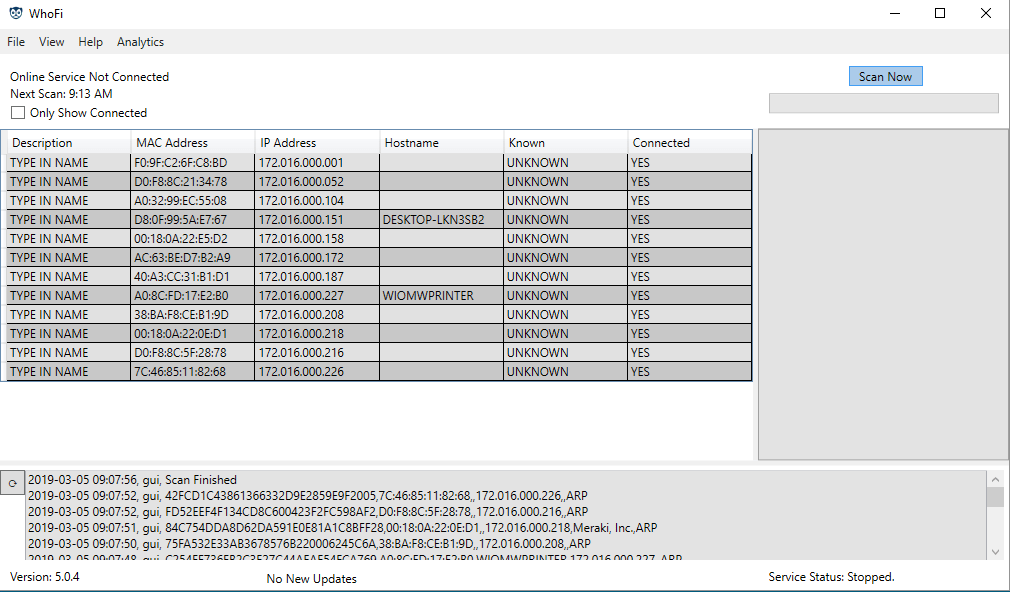The height and width of the screenshot is (592, 1010).
Task: Sort by the MAC Address column header
Action: click(172, 143)
